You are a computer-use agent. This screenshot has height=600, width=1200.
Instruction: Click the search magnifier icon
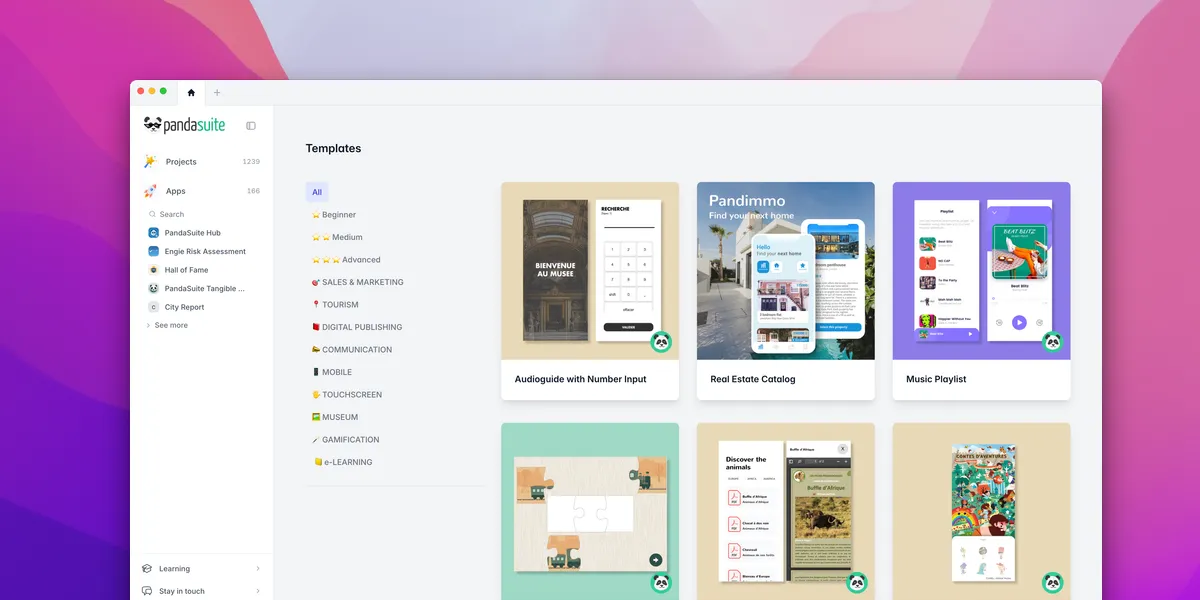(x=153, y=214)
